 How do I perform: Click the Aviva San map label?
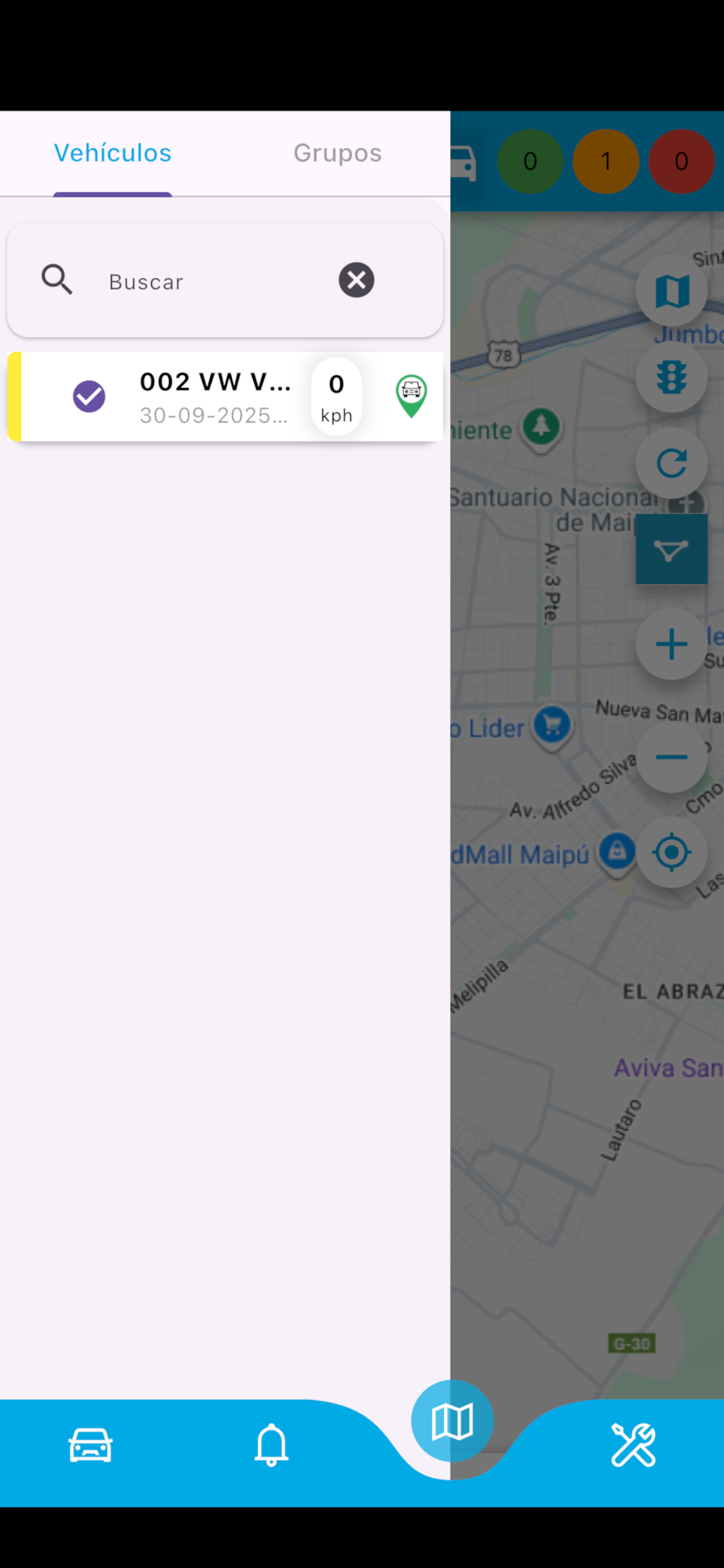tap(668, 1067)
